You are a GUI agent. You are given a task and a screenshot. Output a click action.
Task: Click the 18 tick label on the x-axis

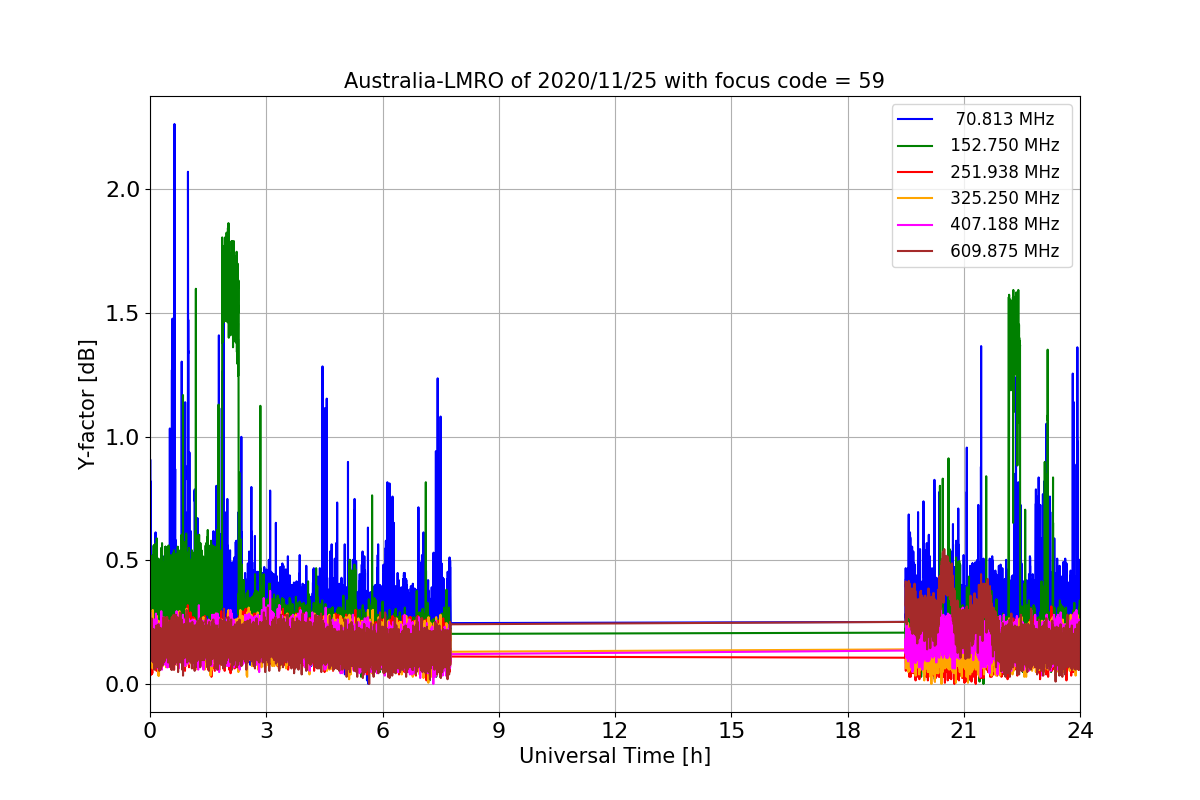(847, 731)
